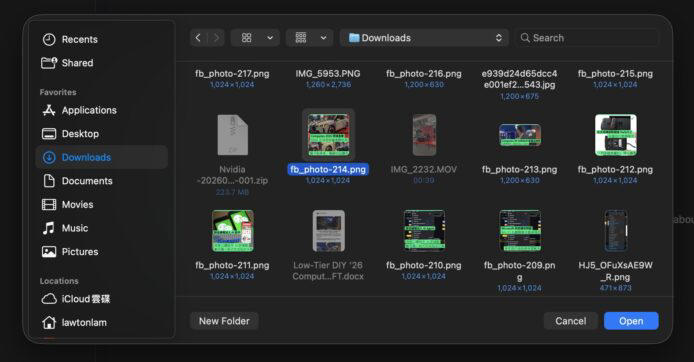
Task: Click the Open button
Action: click(x=631, y=321)
